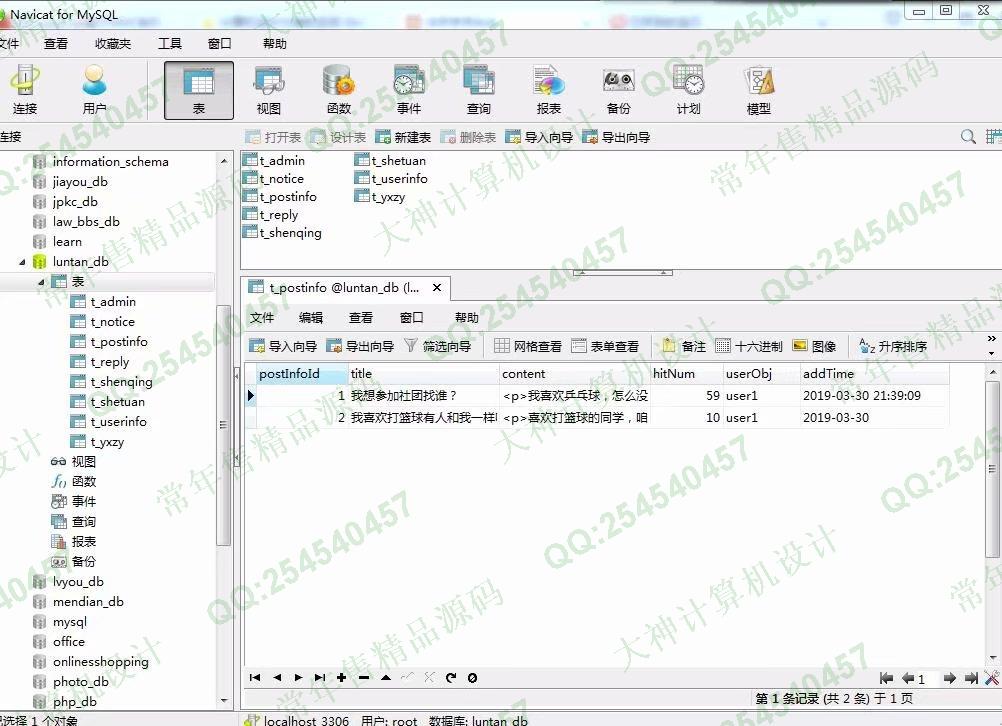Go to last page icon
Image resolution: width=1002 pixels, height=726 pixels.
coord(971,678)
